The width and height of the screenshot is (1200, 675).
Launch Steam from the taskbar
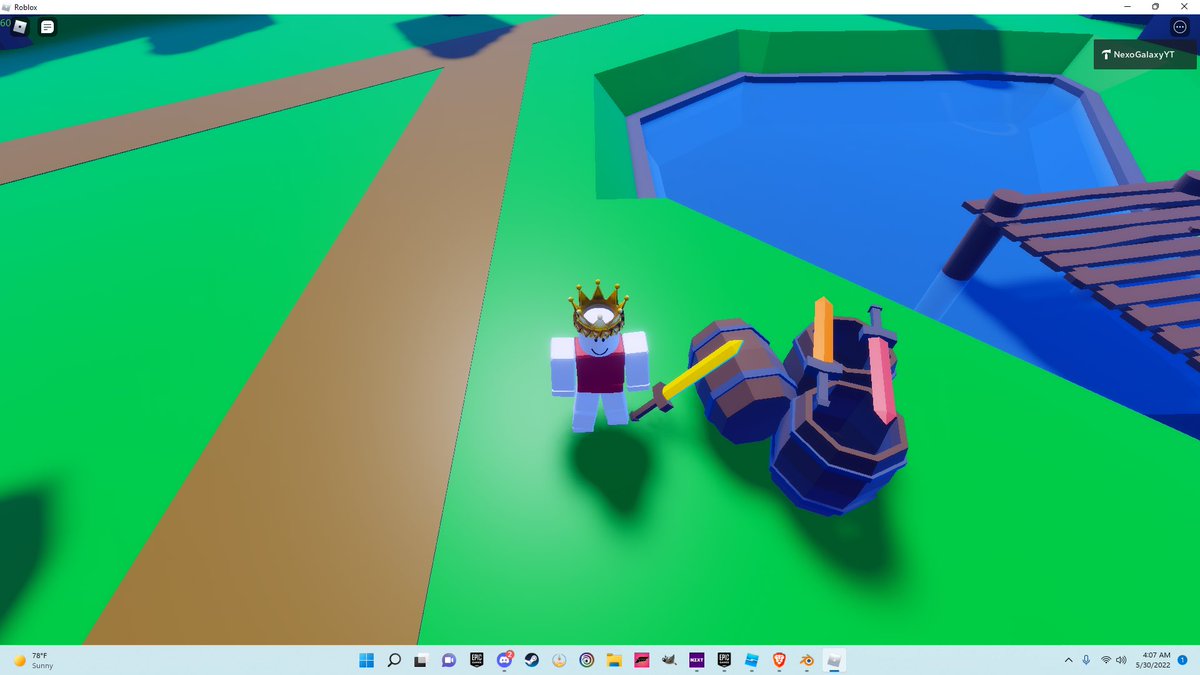click(x=532, y=660)
